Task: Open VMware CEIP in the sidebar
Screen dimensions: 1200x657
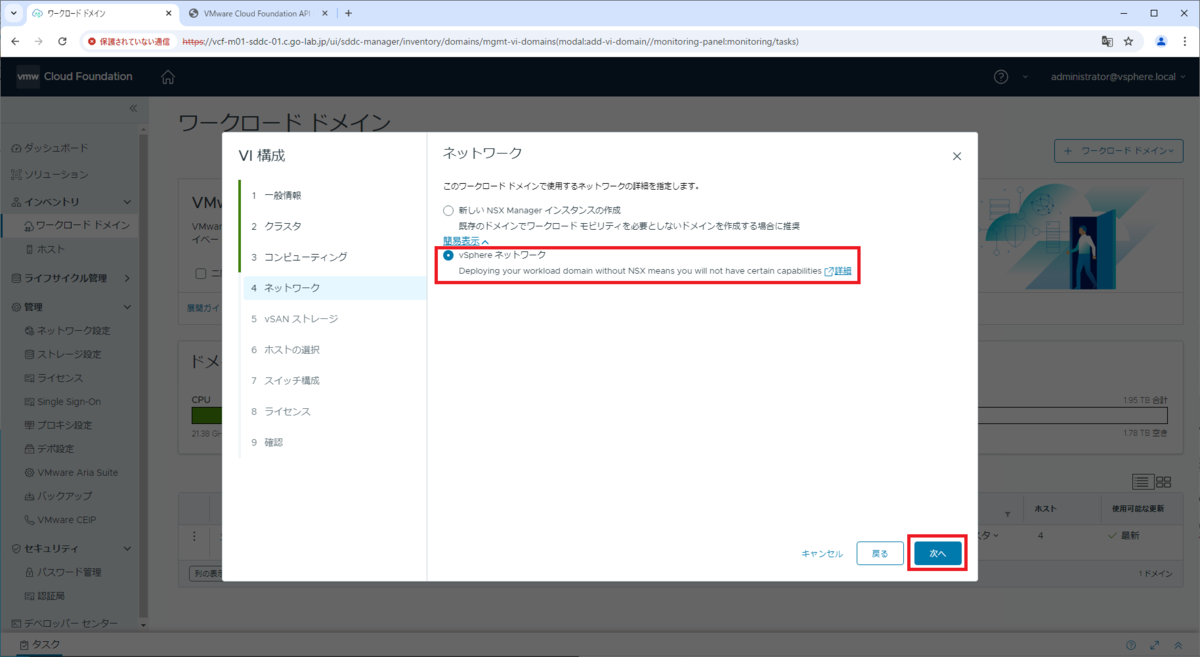Action: [x=60, y=519]
